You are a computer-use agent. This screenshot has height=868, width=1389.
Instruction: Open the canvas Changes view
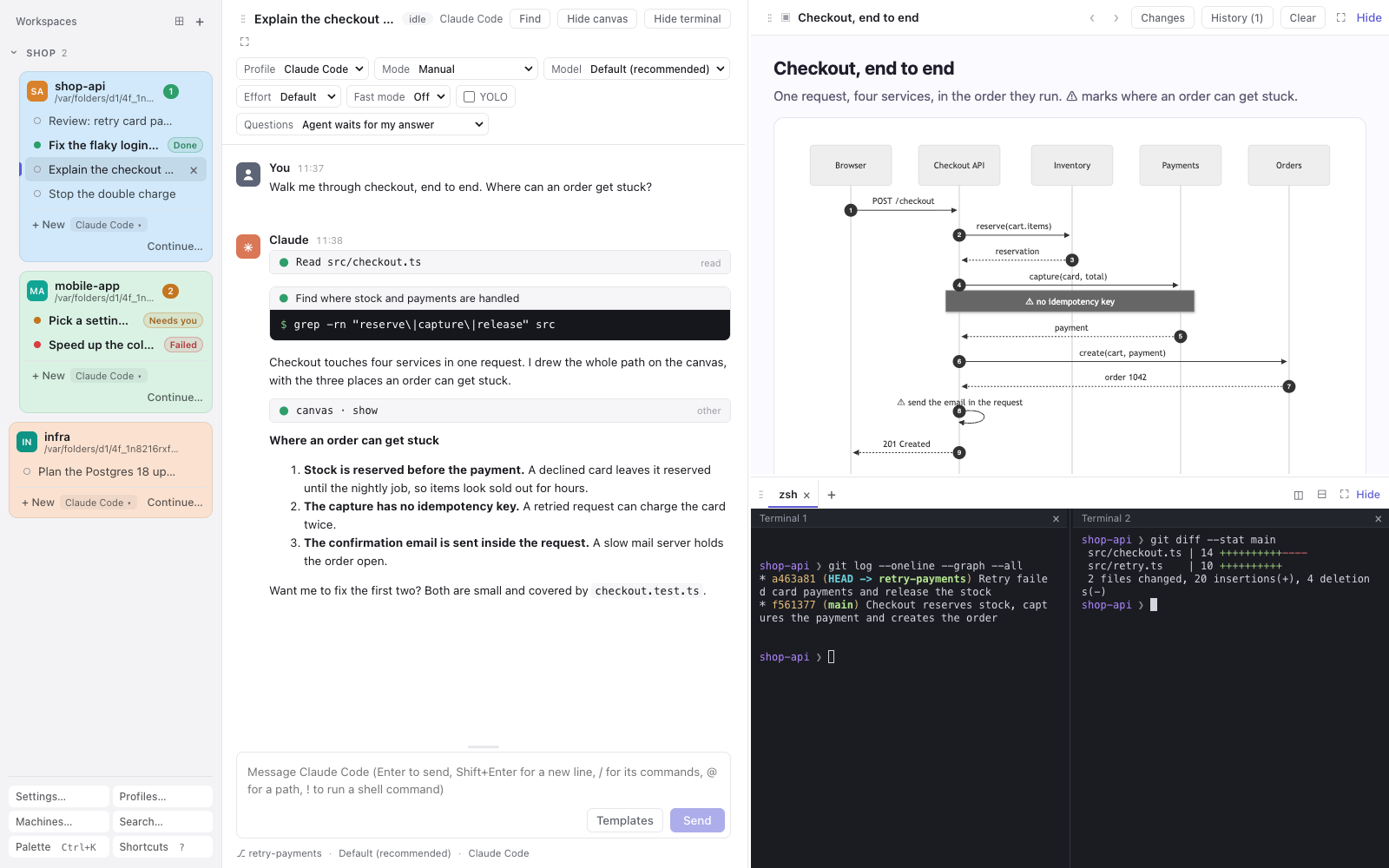pos(1162,18)
